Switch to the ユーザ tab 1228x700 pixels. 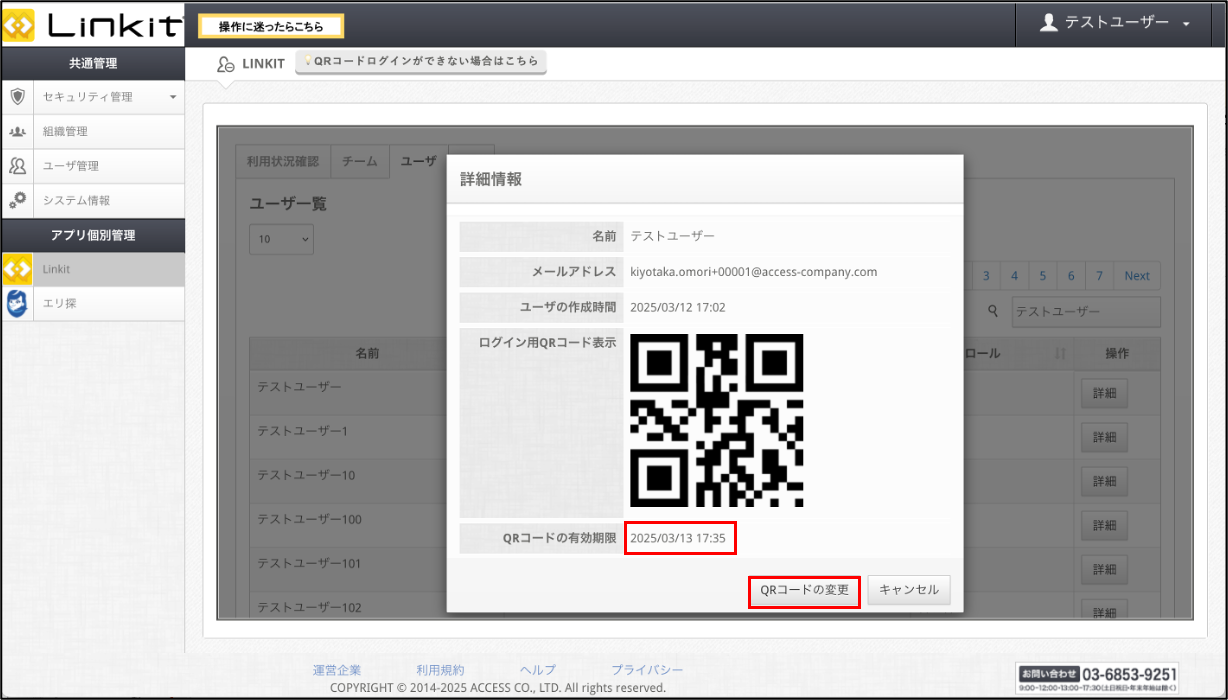coord(418,162)
